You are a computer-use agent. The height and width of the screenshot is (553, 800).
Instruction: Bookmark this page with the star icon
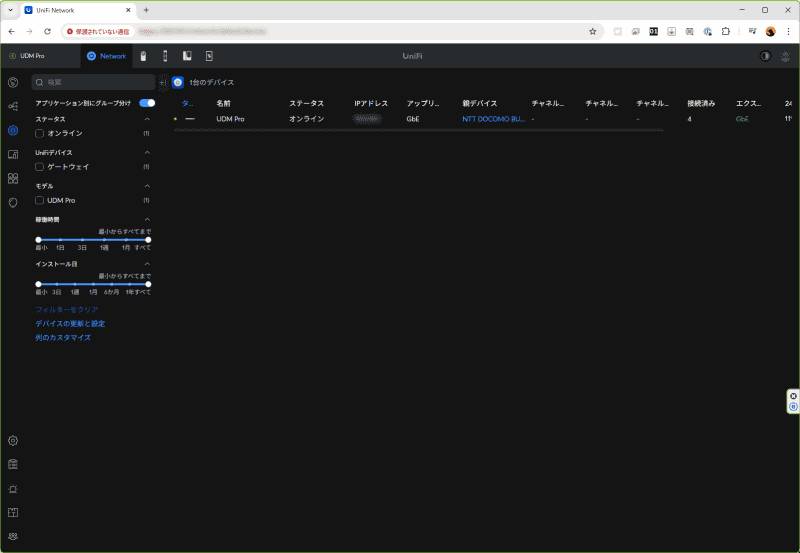point(592,32)
